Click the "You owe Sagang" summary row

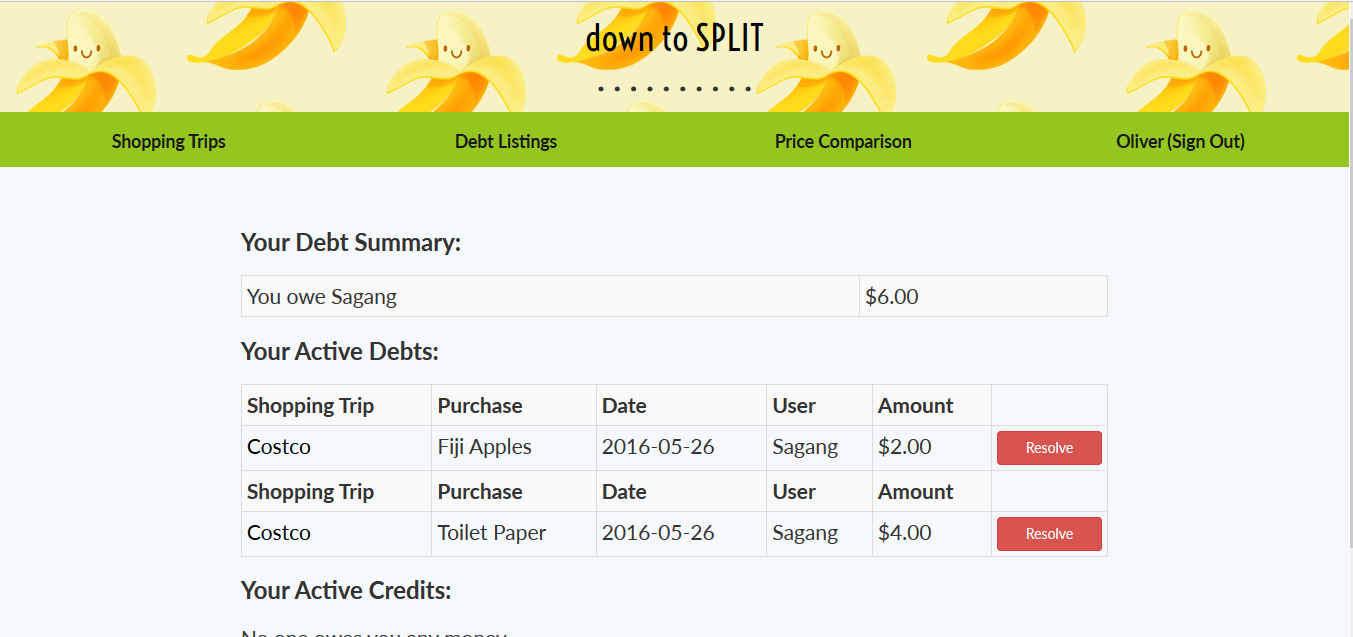(x=322, y=296)
